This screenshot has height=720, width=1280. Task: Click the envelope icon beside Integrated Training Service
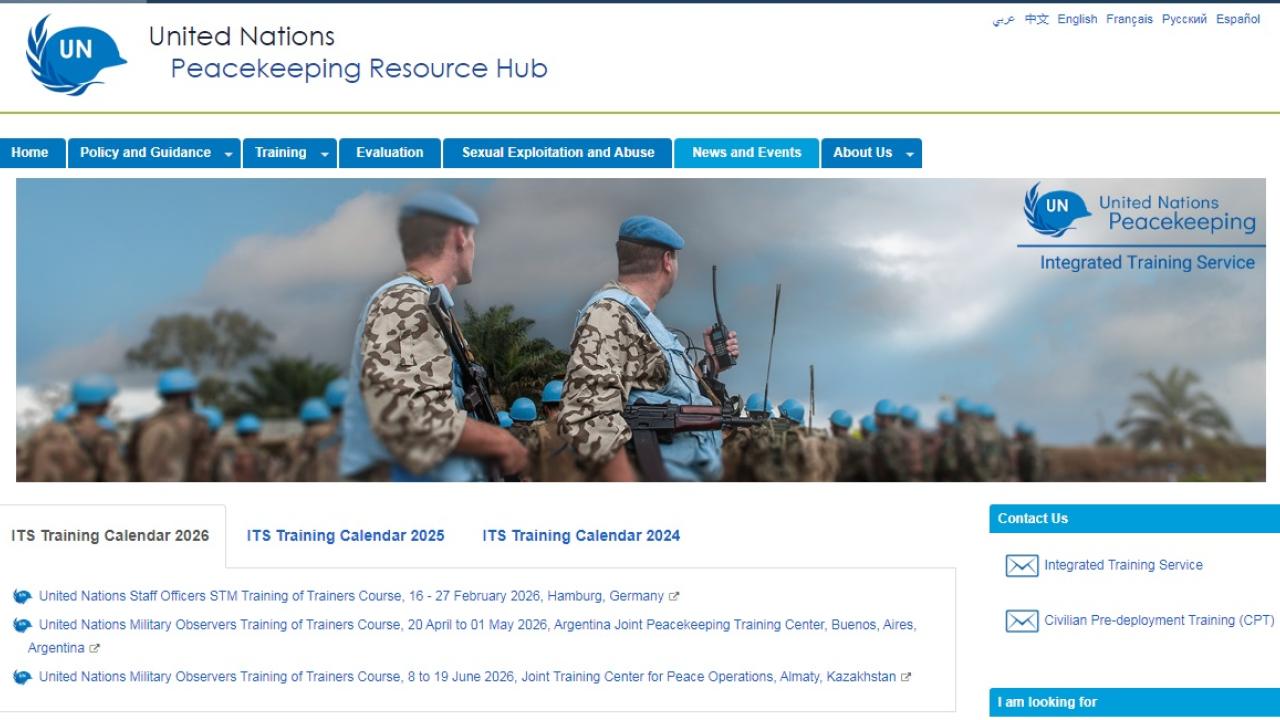[1021, 566]
